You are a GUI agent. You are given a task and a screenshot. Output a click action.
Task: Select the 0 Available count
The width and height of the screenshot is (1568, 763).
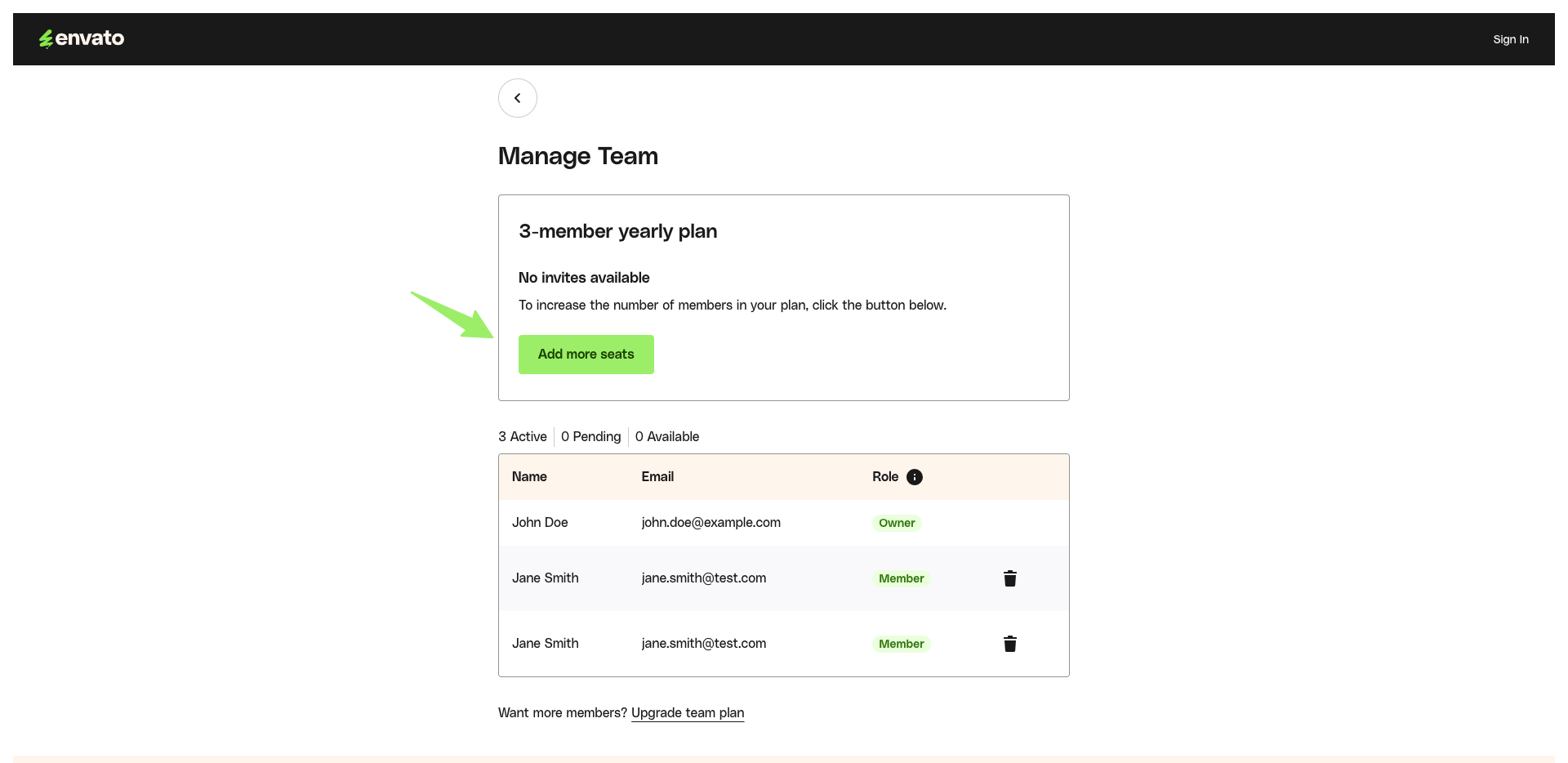point(666,436)
